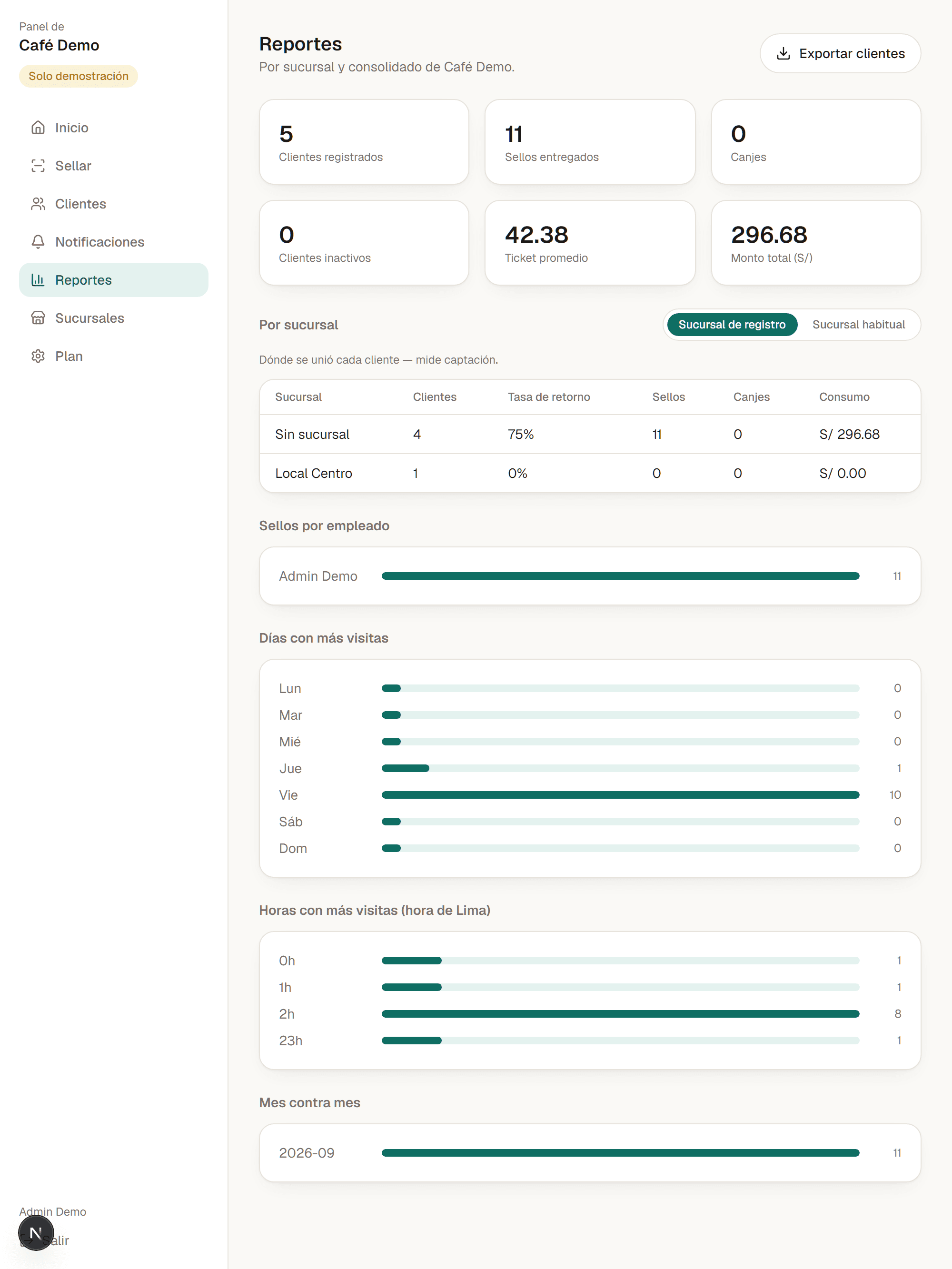Click the Sellos entregados card

(x=590, y=142)
